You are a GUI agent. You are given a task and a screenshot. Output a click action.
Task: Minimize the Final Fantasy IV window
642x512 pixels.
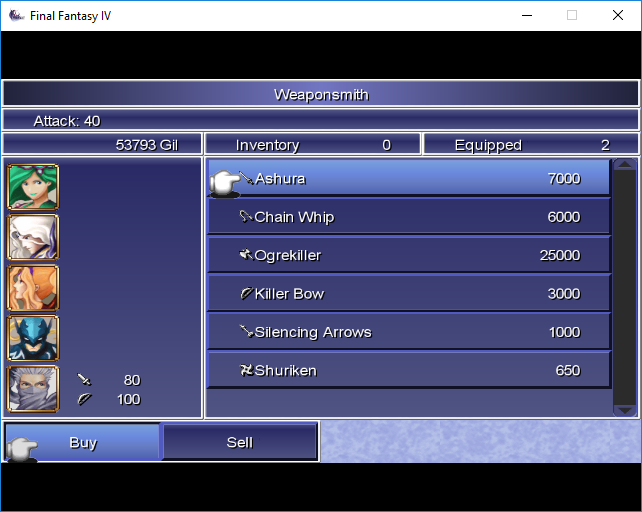[x=527, y=16]
